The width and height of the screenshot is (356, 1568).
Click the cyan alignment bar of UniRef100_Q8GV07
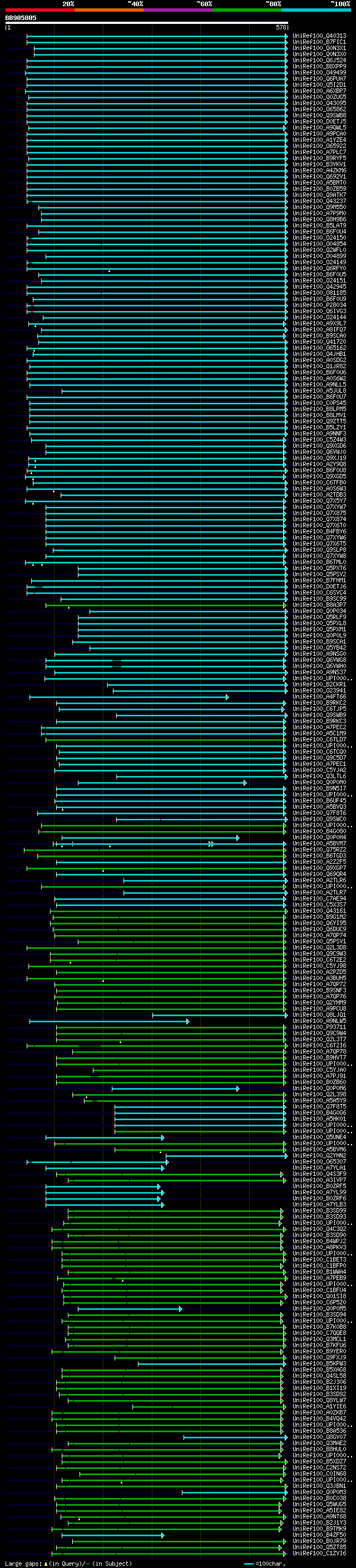(235, 1438)
